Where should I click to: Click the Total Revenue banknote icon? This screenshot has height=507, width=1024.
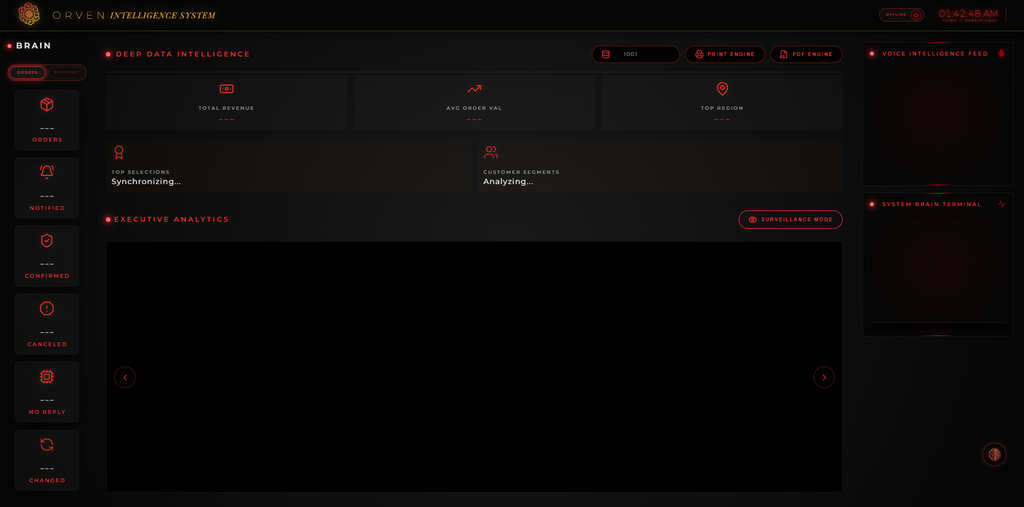(x=226, y=89)
